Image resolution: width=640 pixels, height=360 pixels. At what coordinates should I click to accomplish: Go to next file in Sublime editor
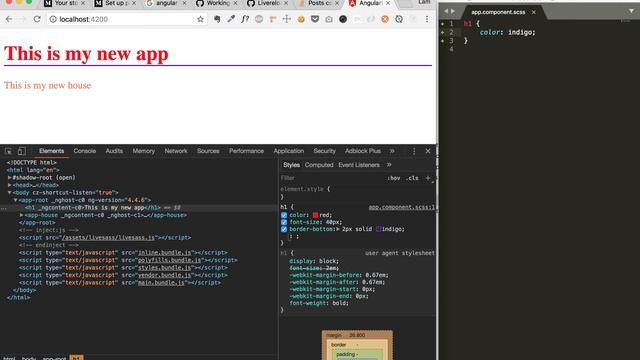click(453, 11)
